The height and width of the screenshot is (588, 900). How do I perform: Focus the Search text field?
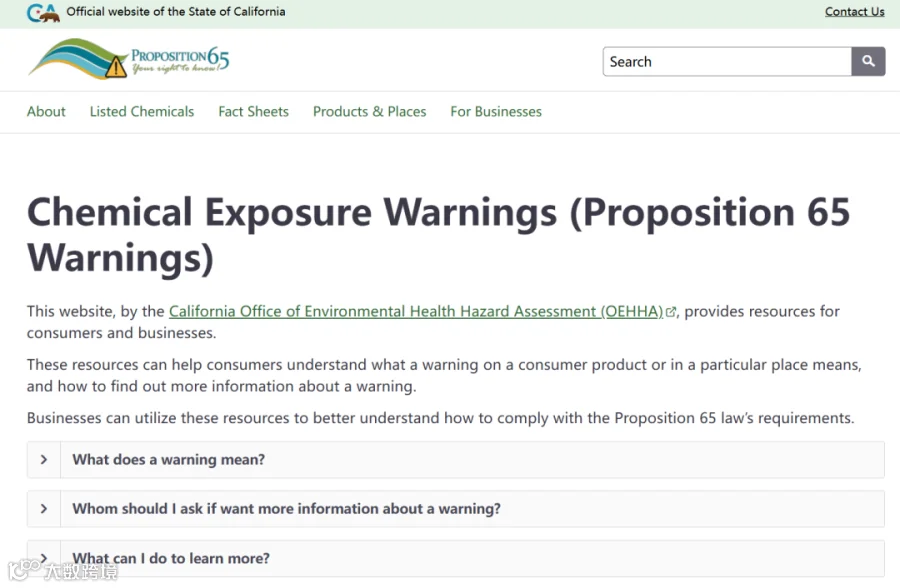[727, 61]
